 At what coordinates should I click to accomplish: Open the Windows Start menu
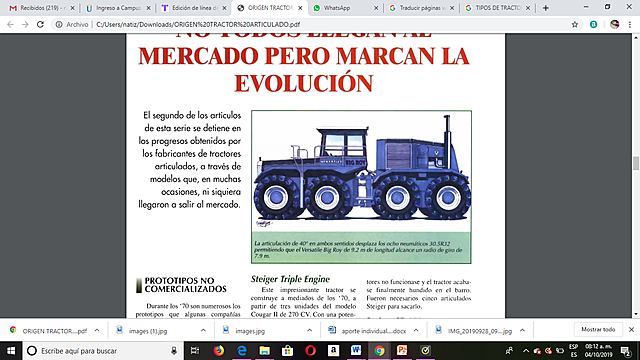click(x=11, y=351)
